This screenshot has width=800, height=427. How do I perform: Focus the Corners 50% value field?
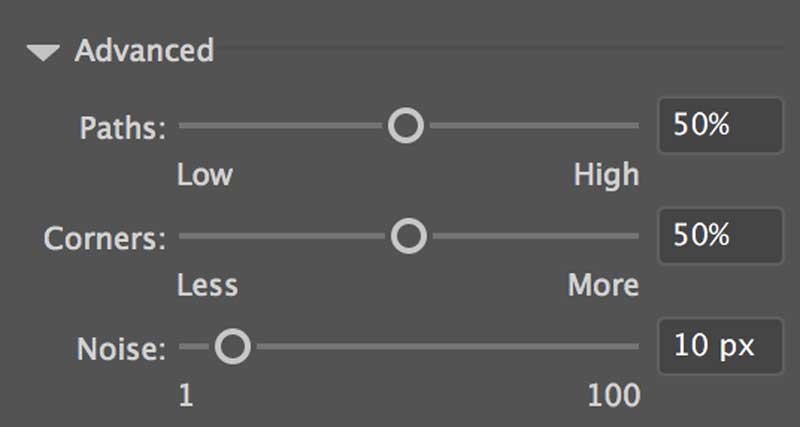(x=719, y=236)
